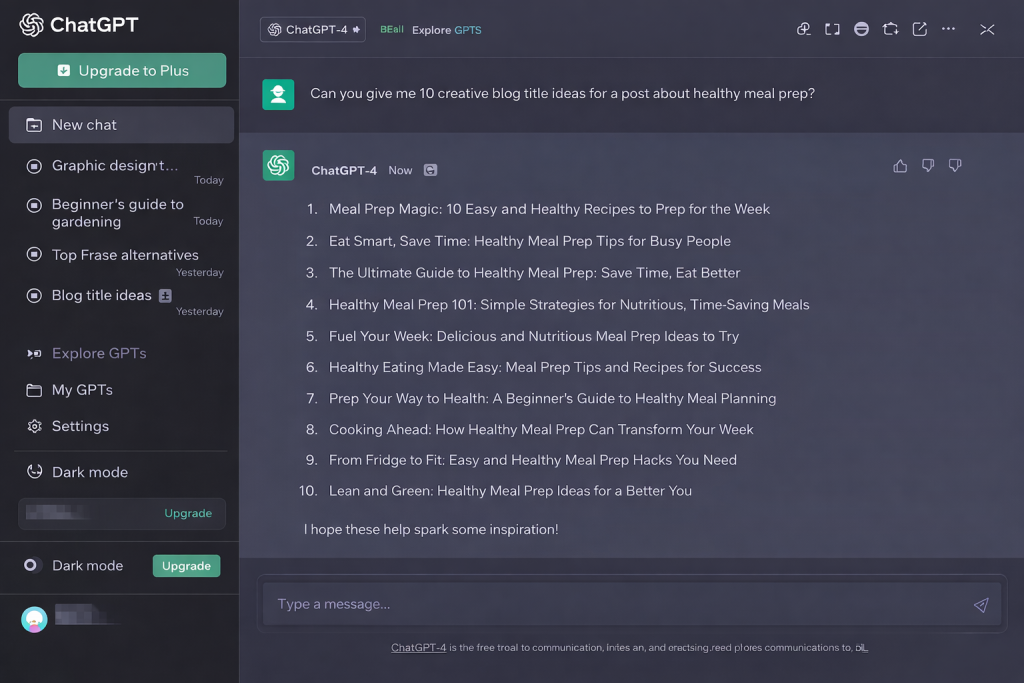Select Dark mode with the moon icon
Image resolution: width=1024 pixels, height=683 pixels.
[x=89, y=472]
